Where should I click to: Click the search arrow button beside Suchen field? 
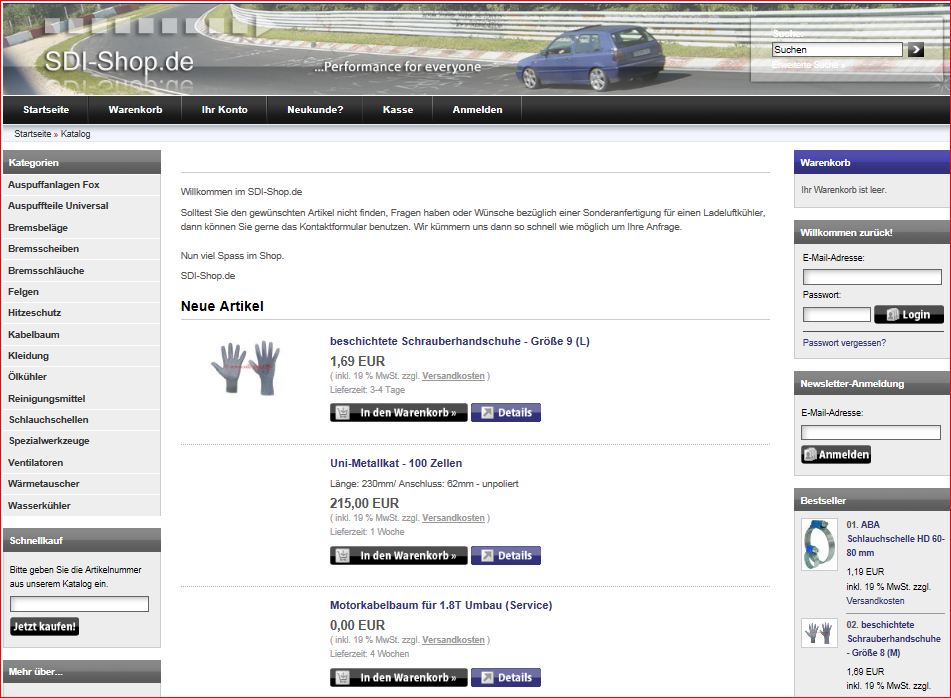click(916, 49)
